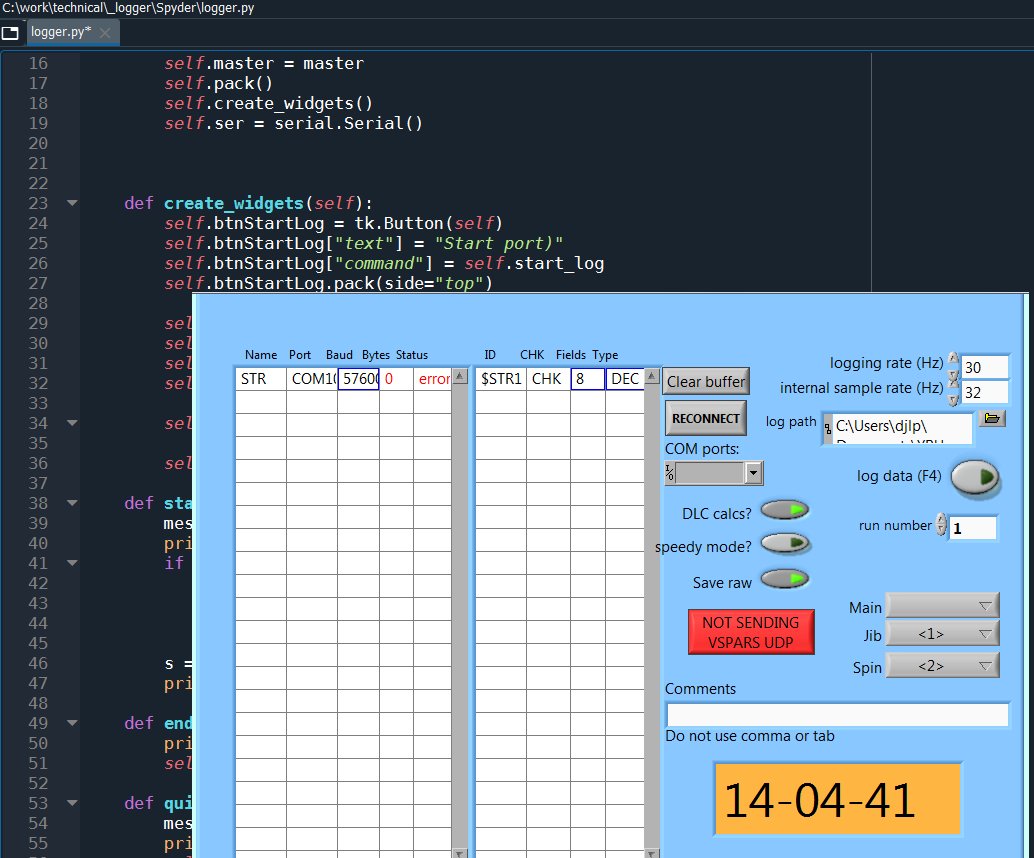The height and width of the screenshot is (858, 1034).
Task: Select the COM1 port cell
Action: pyautogui.click(x=312, y=379)
